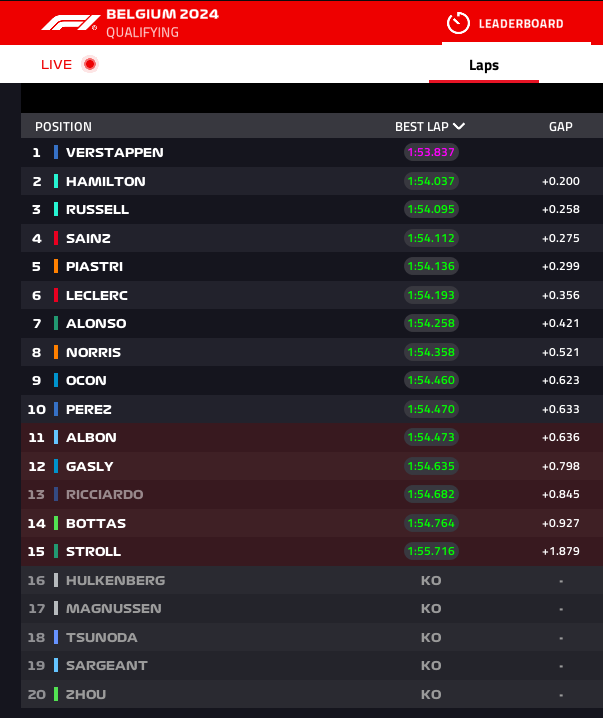Viewport: 603px width, 718px height.
Task: Click Hamilton's green 1:54.037 lap badge
Action: tap(431, 181)
